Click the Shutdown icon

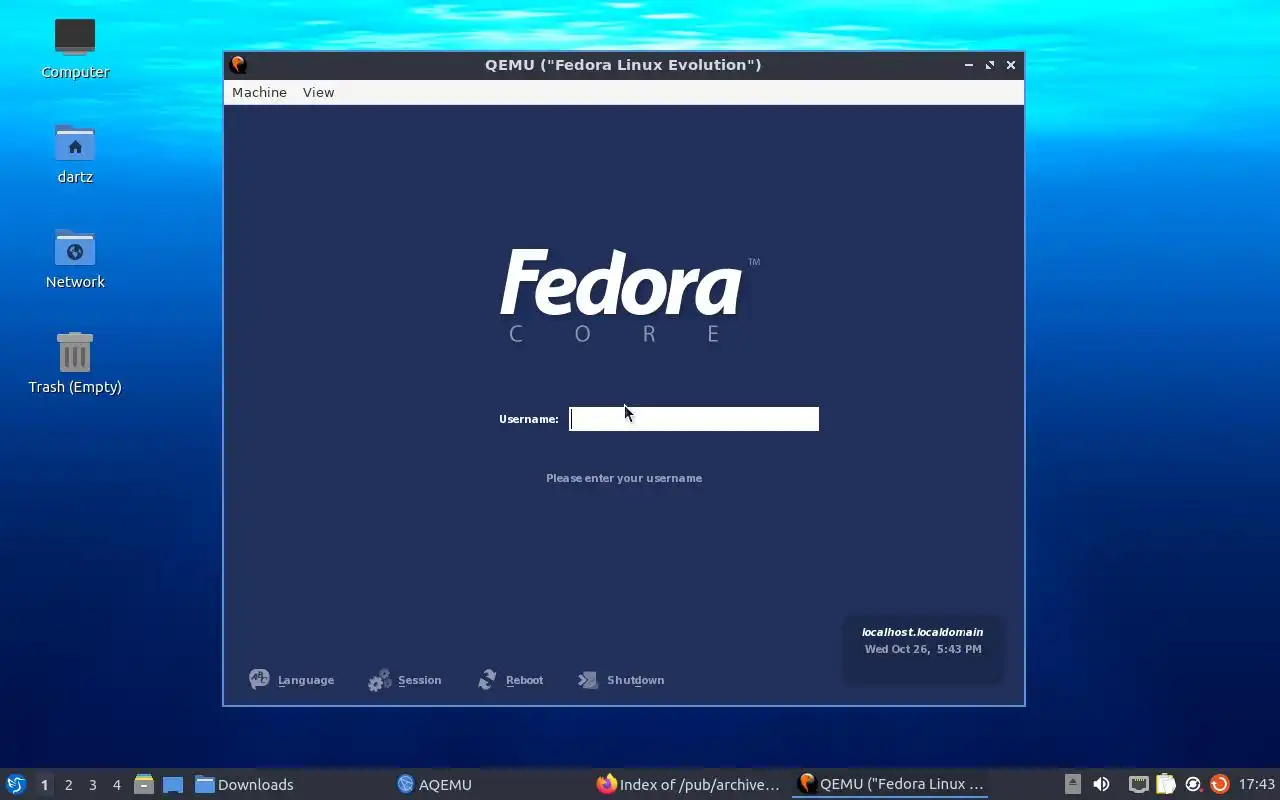pos(588,680)
